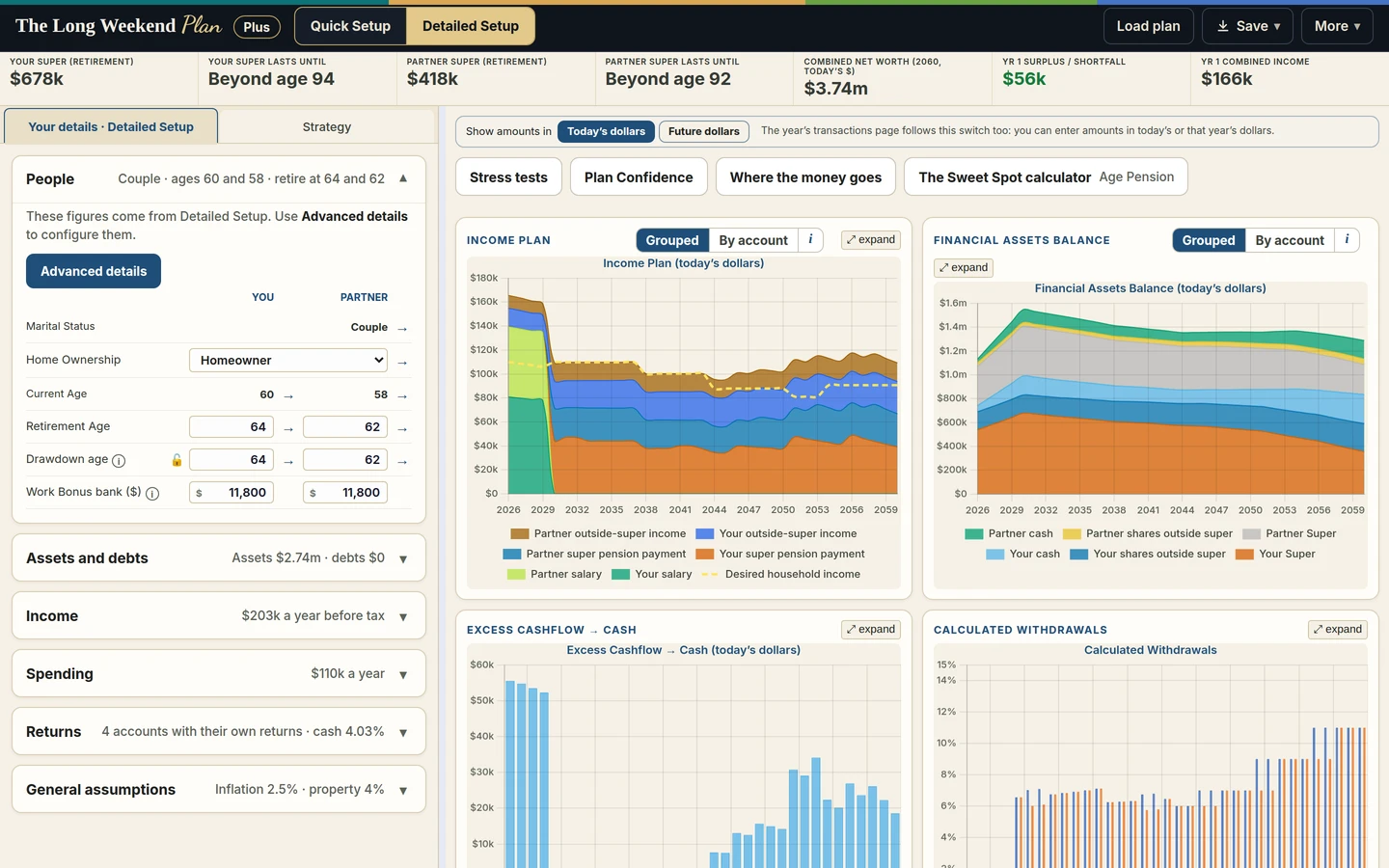1389x868 pixels.
Task: Click your Drawdown age input field
Action: pyautogui.click(x=231, y=460)
